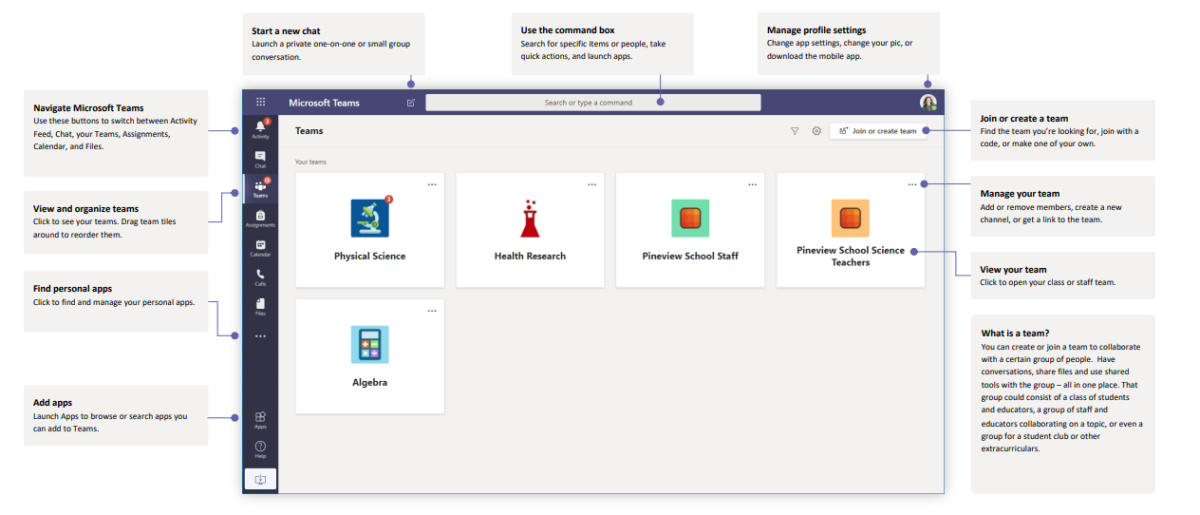This screenshot has width=1200, height=515.
Task: Start a new chat with compose icon
Action: pos(411,102)
